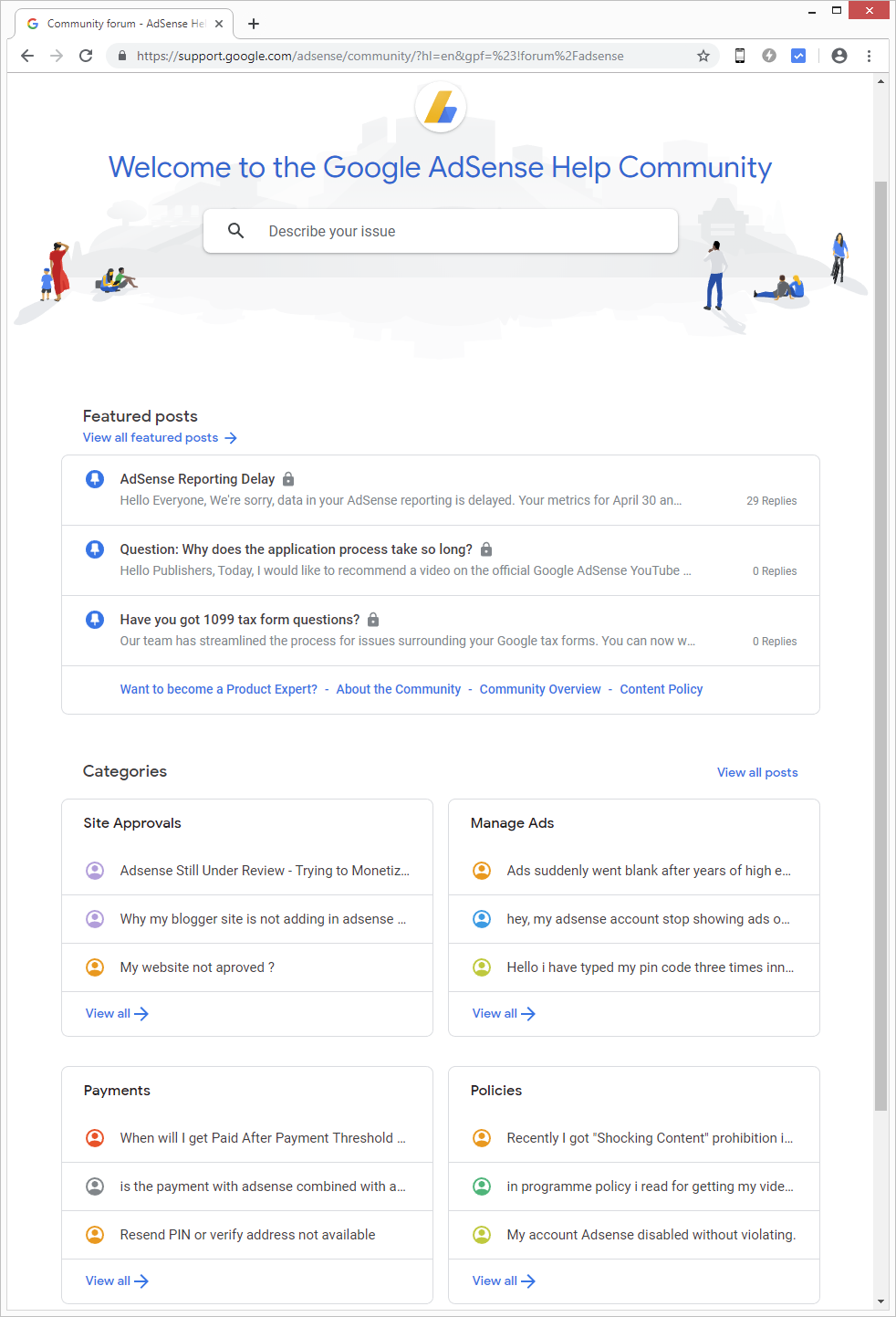This screenshot has width=896, height=1317.
Task: Reload the page with the refresh icon
Action: [x=86, y=56]
